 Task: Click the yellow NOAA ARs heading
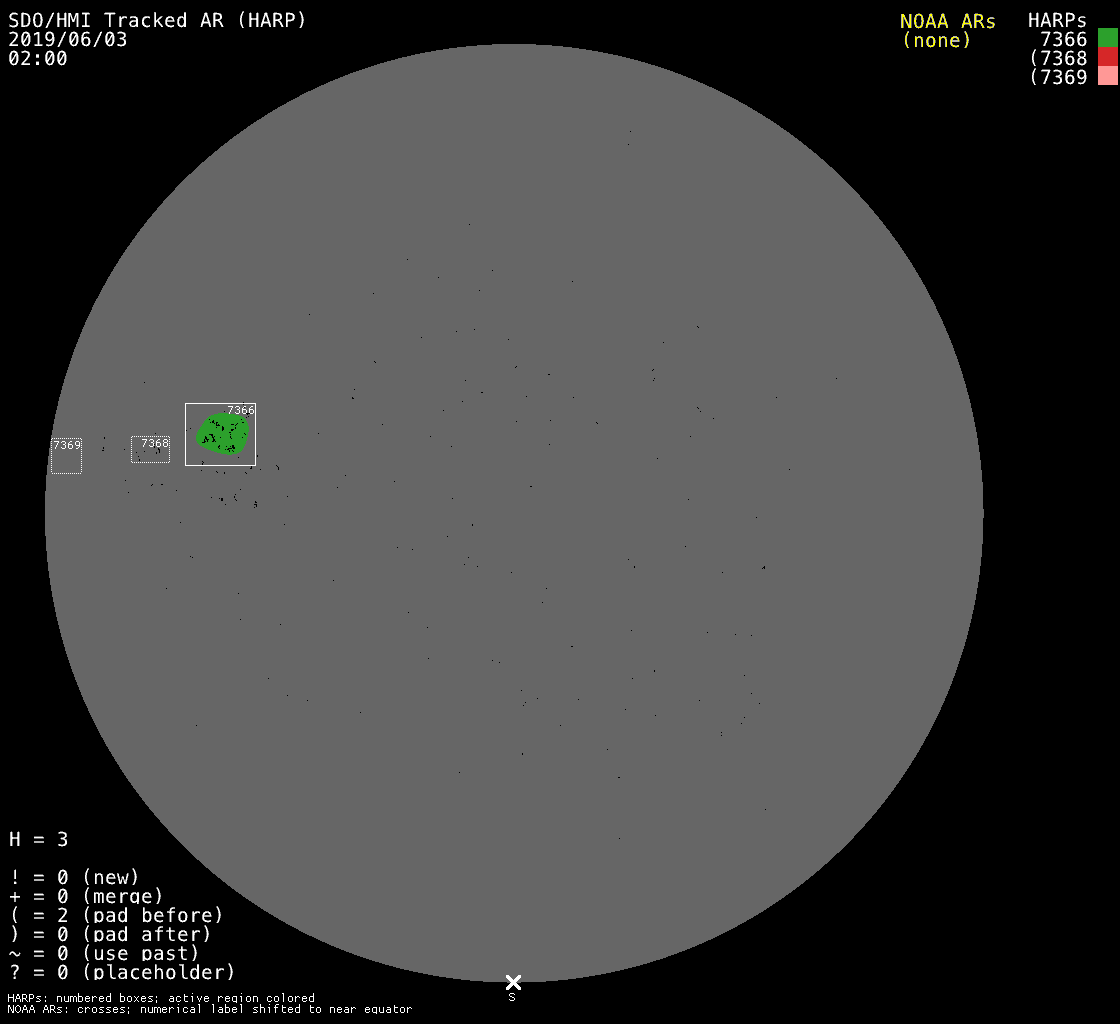point(947,21)
